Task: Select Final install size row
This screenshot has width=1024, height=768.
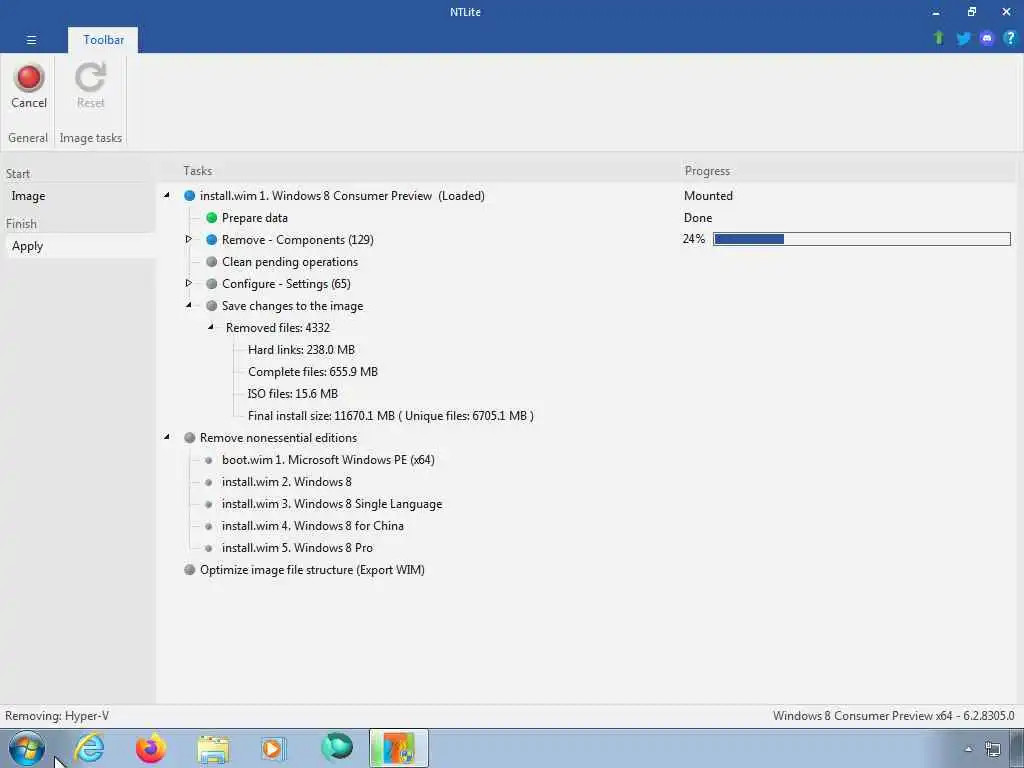Action: click(x=391, y=416)
